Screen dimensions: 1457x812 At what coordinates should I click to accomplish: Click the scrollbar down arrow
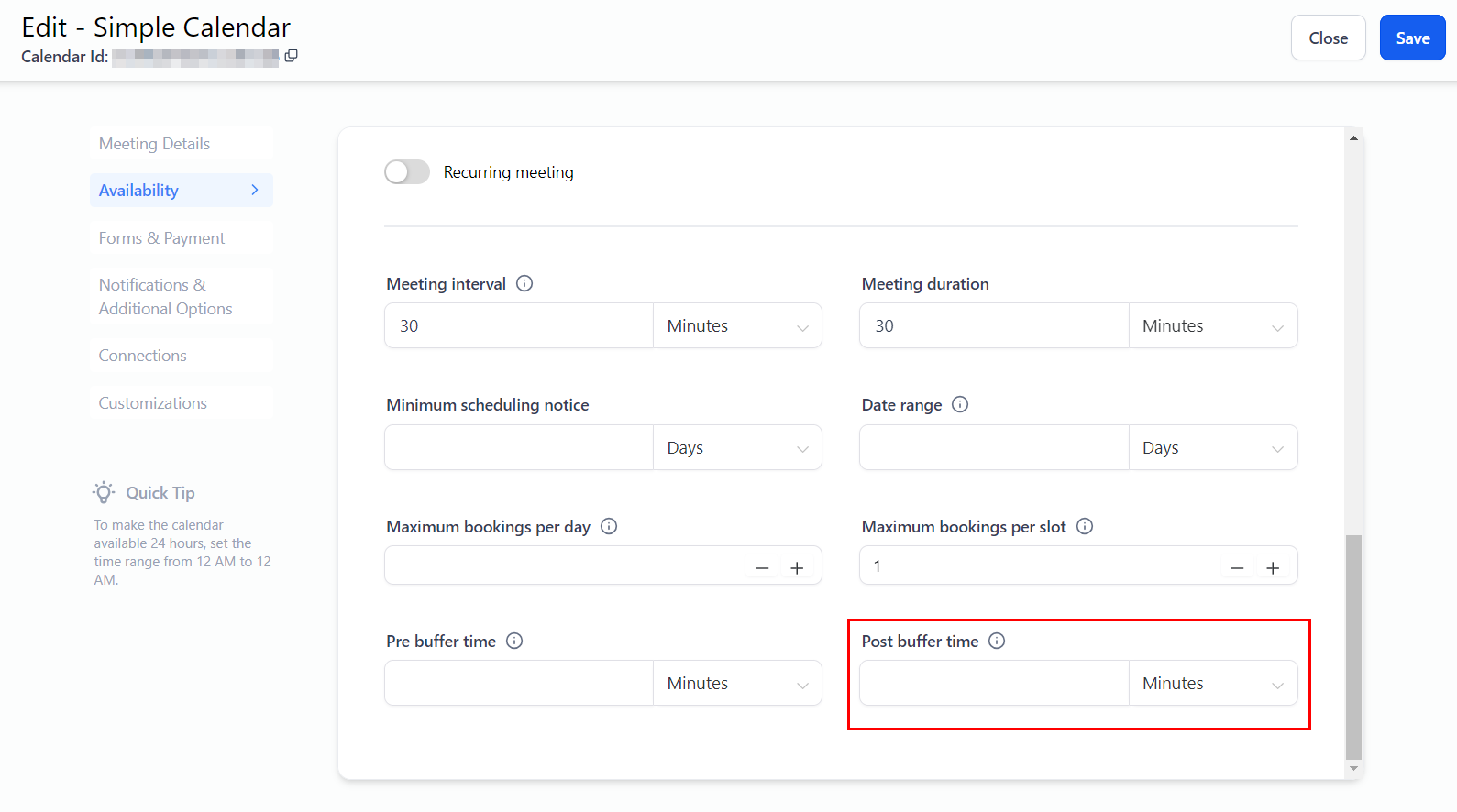[x=1353, y=769]
